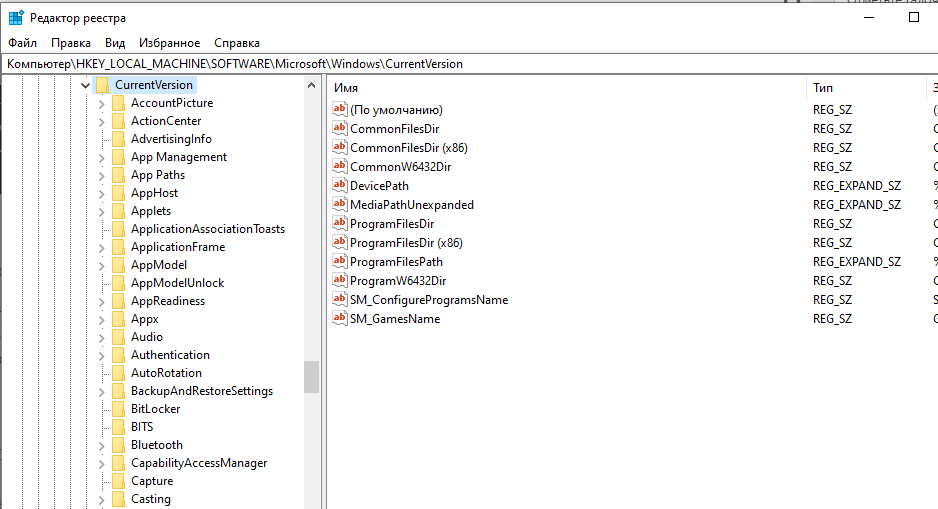The image size is (938, 509).
Task: Select the Audio key
Action: 147,337
